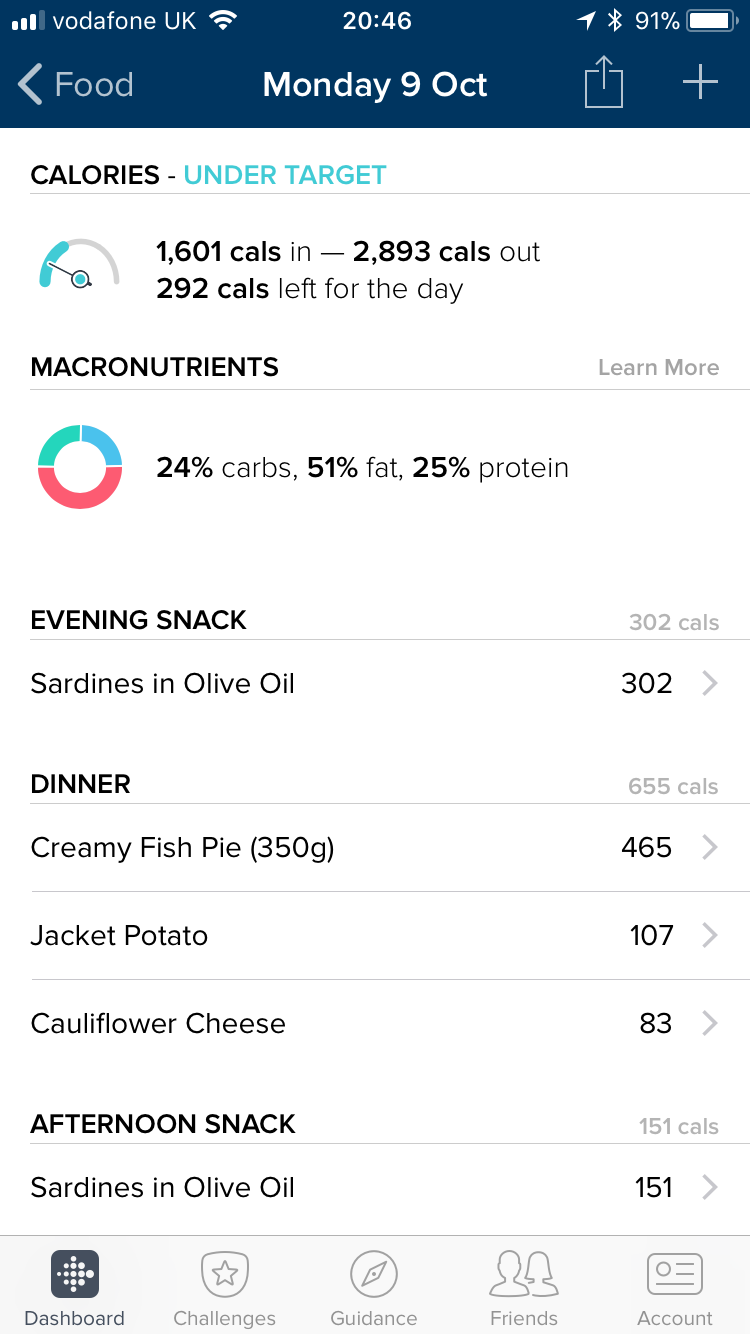Expand Creamy Fish Pie entry chevron

[x=709, y=848]
